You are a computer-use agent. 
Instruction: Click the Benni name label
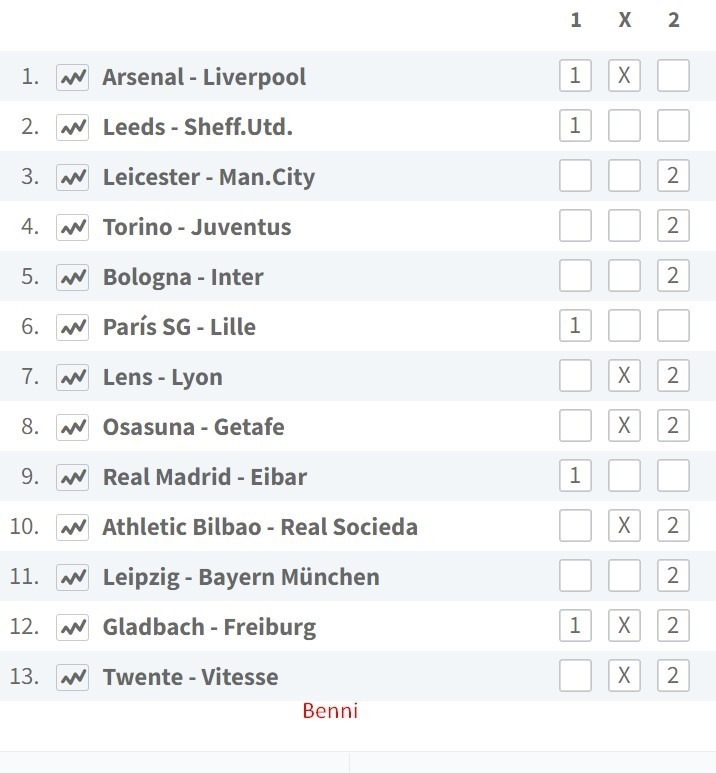330,711
